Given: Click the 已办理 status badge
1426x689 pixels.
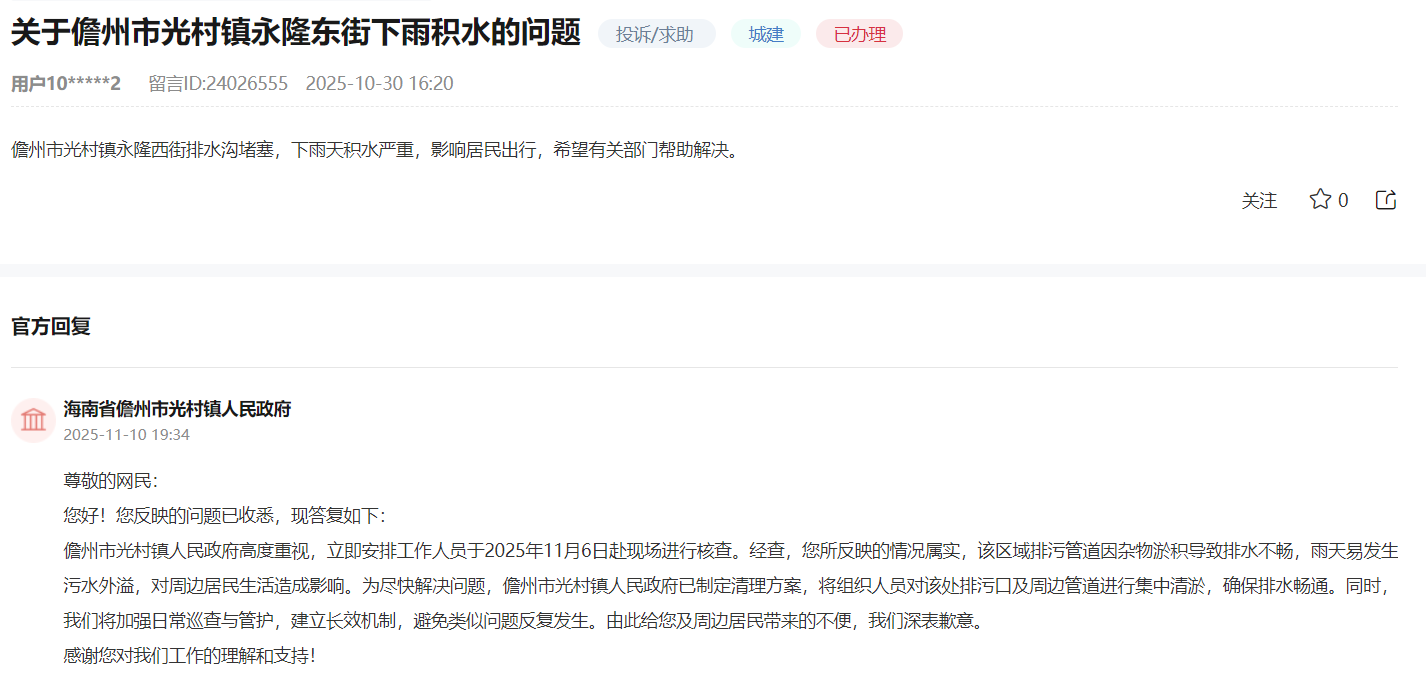Looking at the screenshot, I should pyautogui.click(x=858, y=33).
